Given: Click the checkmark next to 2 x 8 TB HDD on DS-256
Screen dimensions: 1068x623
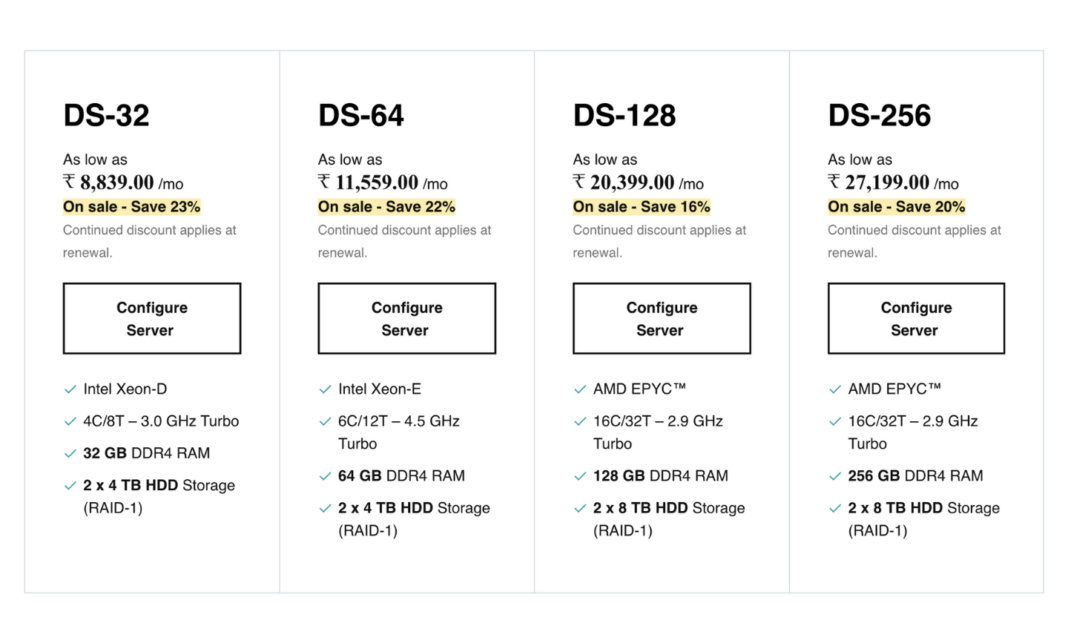Looking at the screenshot, I should tap(834, 508).
